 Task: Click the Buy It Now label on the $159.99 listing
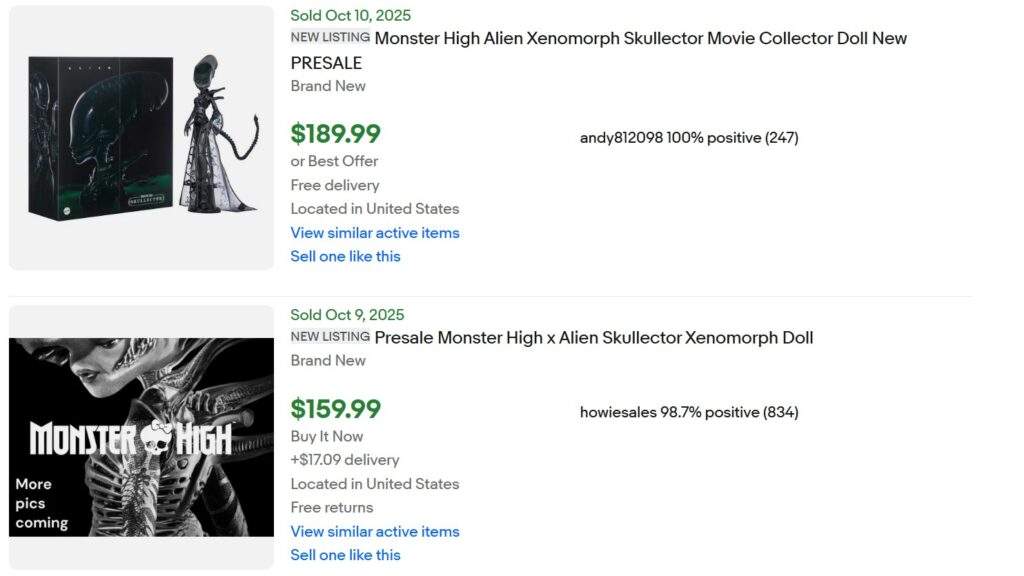click(325, 436)
